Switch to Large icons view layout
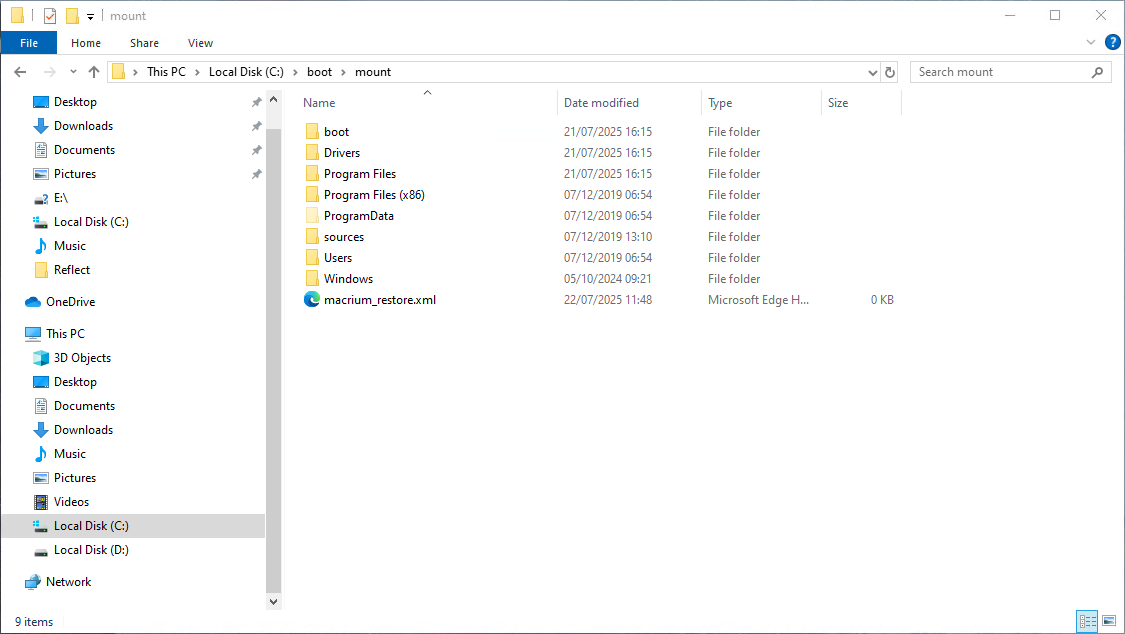Image resolution: width=1125 pixels, height=634 pixels. tap(1109, 620)
